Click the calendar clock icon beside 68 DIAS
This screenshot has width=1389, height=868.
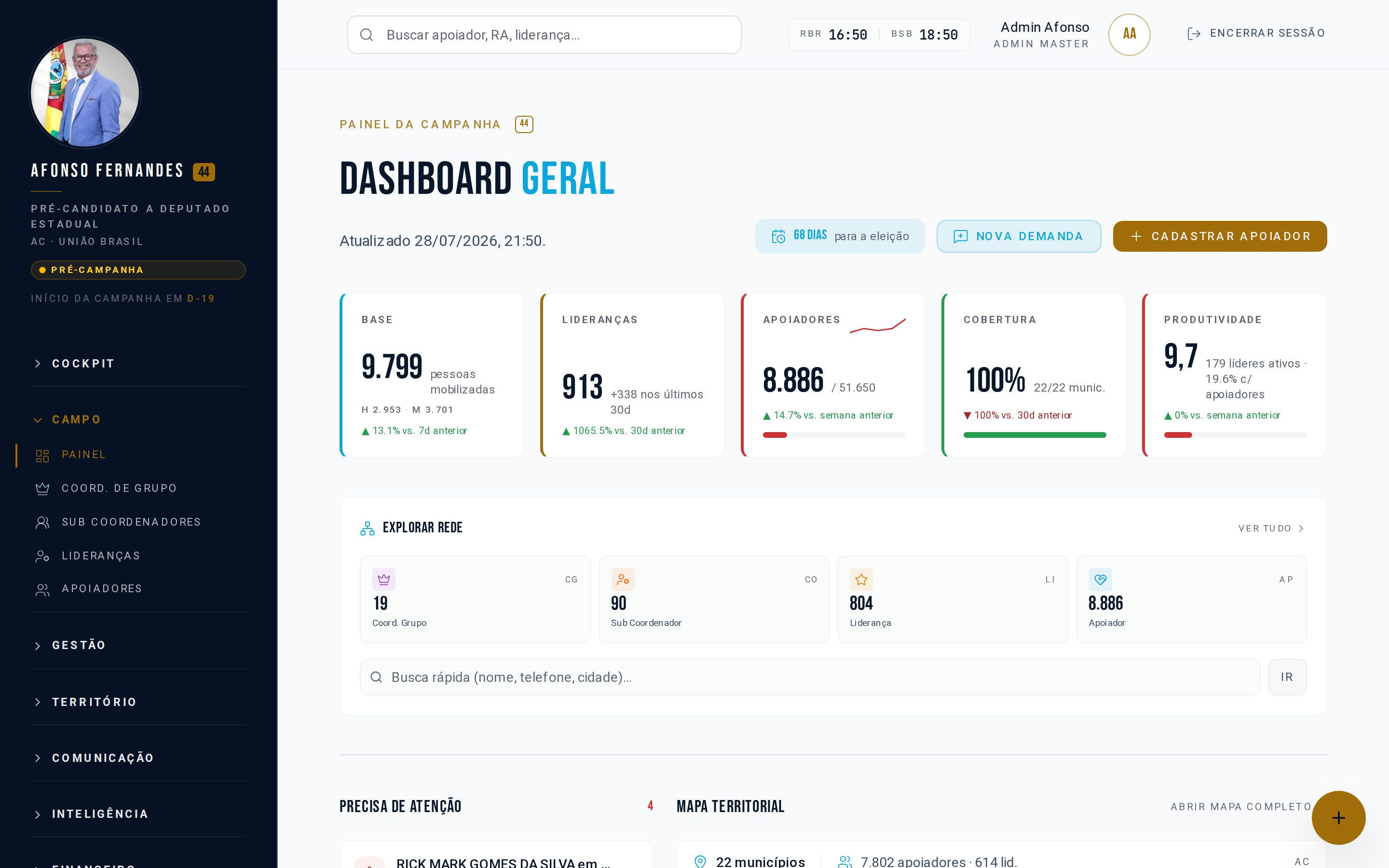coord(778,236)
